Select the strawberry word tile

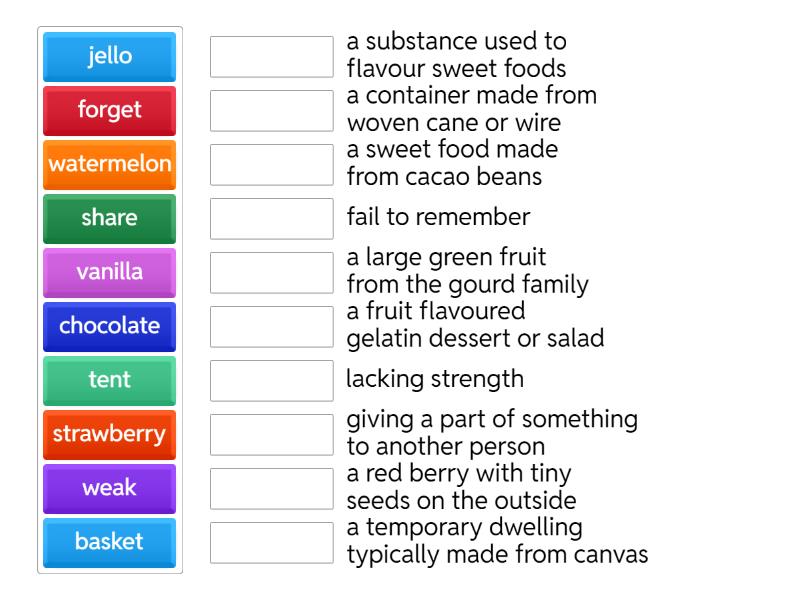108,434
